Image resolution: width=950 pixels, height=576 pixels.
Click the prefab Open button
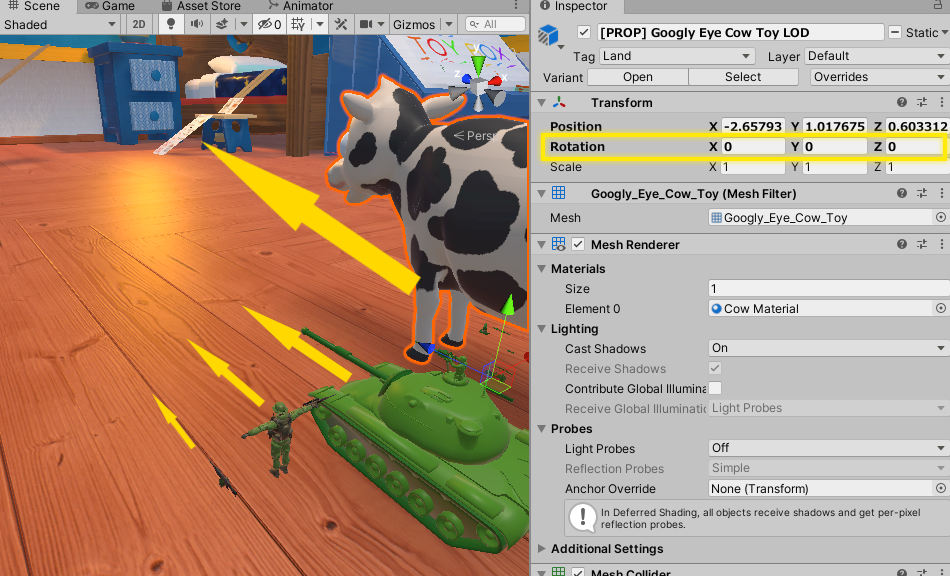point(638,77)
